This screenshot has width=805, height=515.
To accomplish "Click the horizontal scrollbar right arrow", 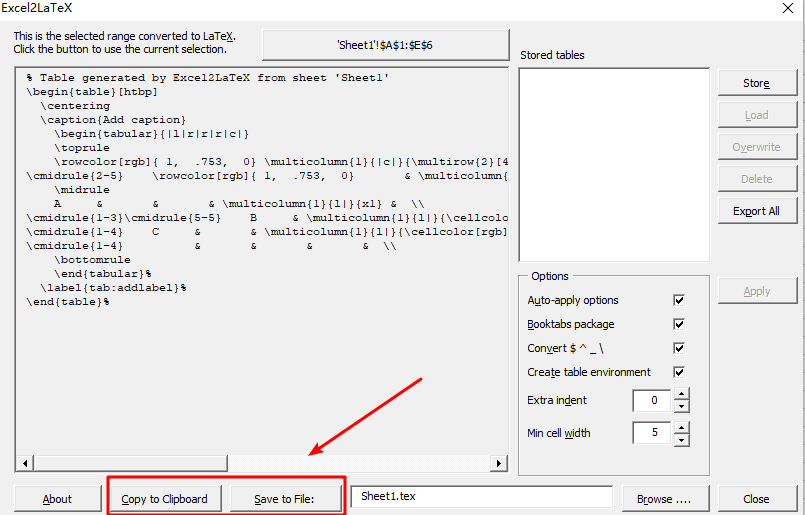I will tap(498, 463).
